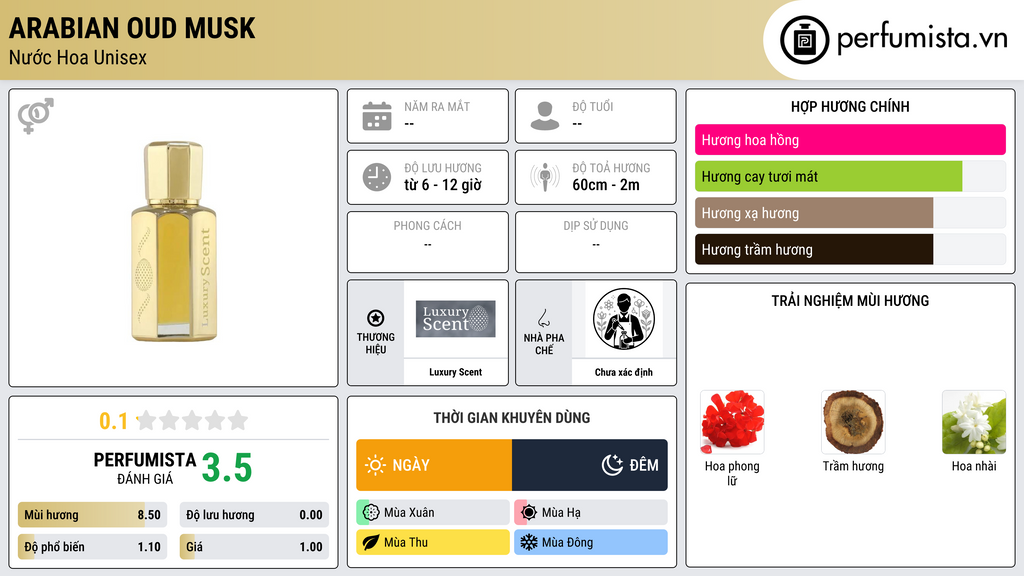Screen dimensions: 1024x576
Task: Click the Trầm hương note caption
Action: click(x=853, y=466)
